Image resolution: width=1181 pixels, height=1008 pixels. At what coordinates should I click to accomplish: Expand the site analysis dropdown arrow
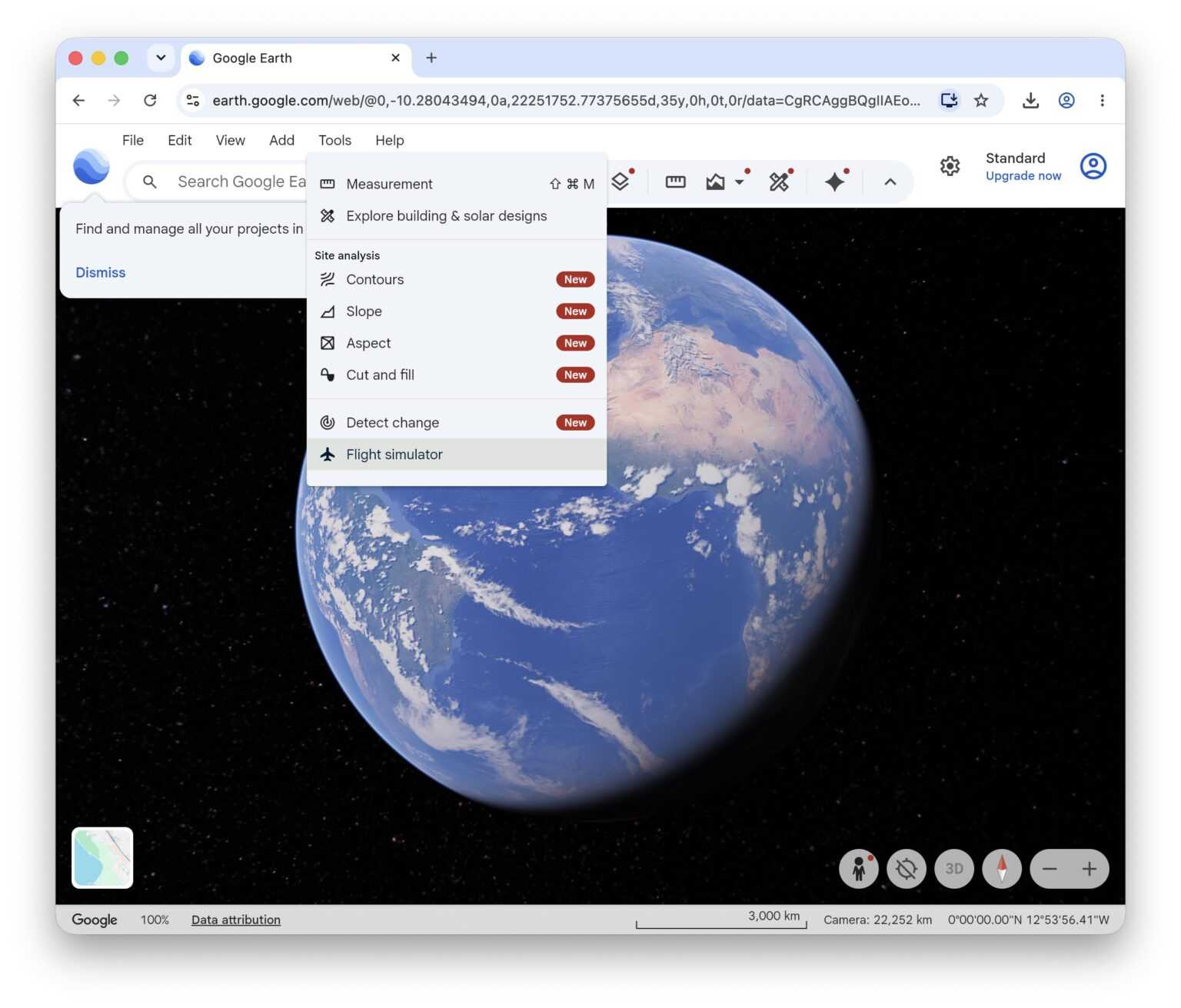pyautogui.click(x=740, y=182)
